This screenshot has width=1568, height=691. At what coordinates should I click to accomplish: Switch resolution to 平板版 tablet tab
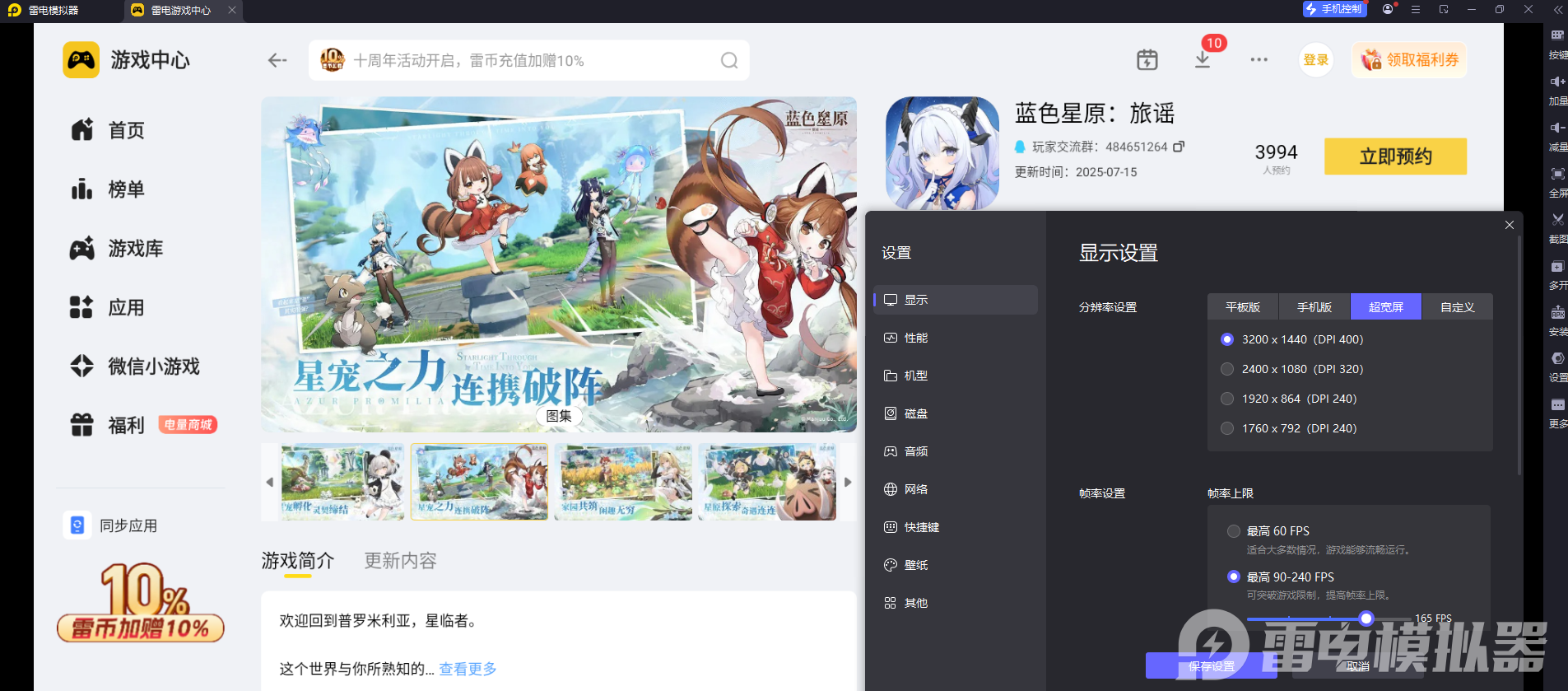click(x=1243, y=307)
